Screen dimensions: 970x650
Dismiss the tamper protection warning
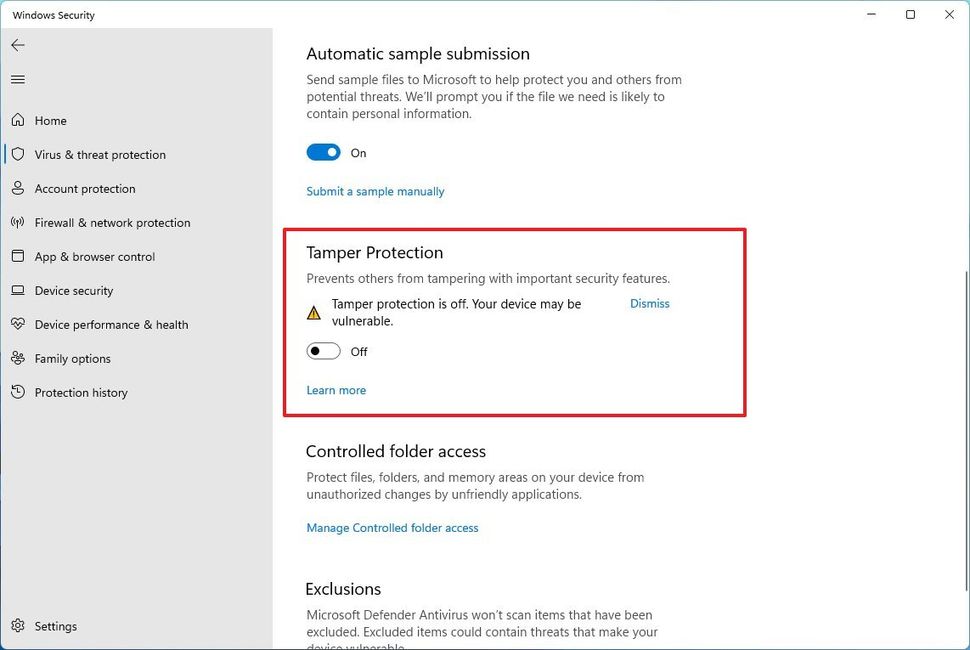(x=649, y=303)
